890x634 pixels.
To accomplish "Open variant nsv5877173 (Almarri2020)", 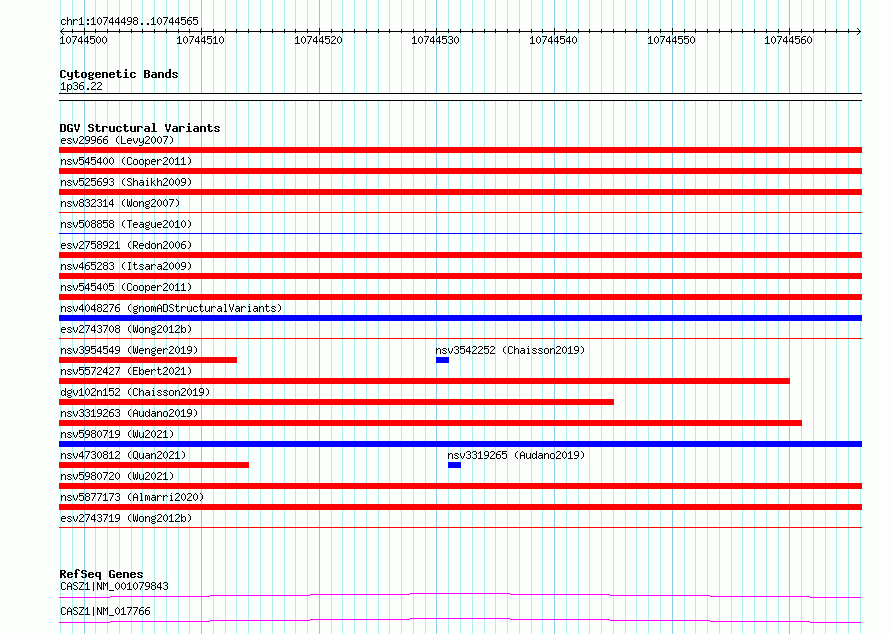I will pyautogui.click(x=132, y=497).
